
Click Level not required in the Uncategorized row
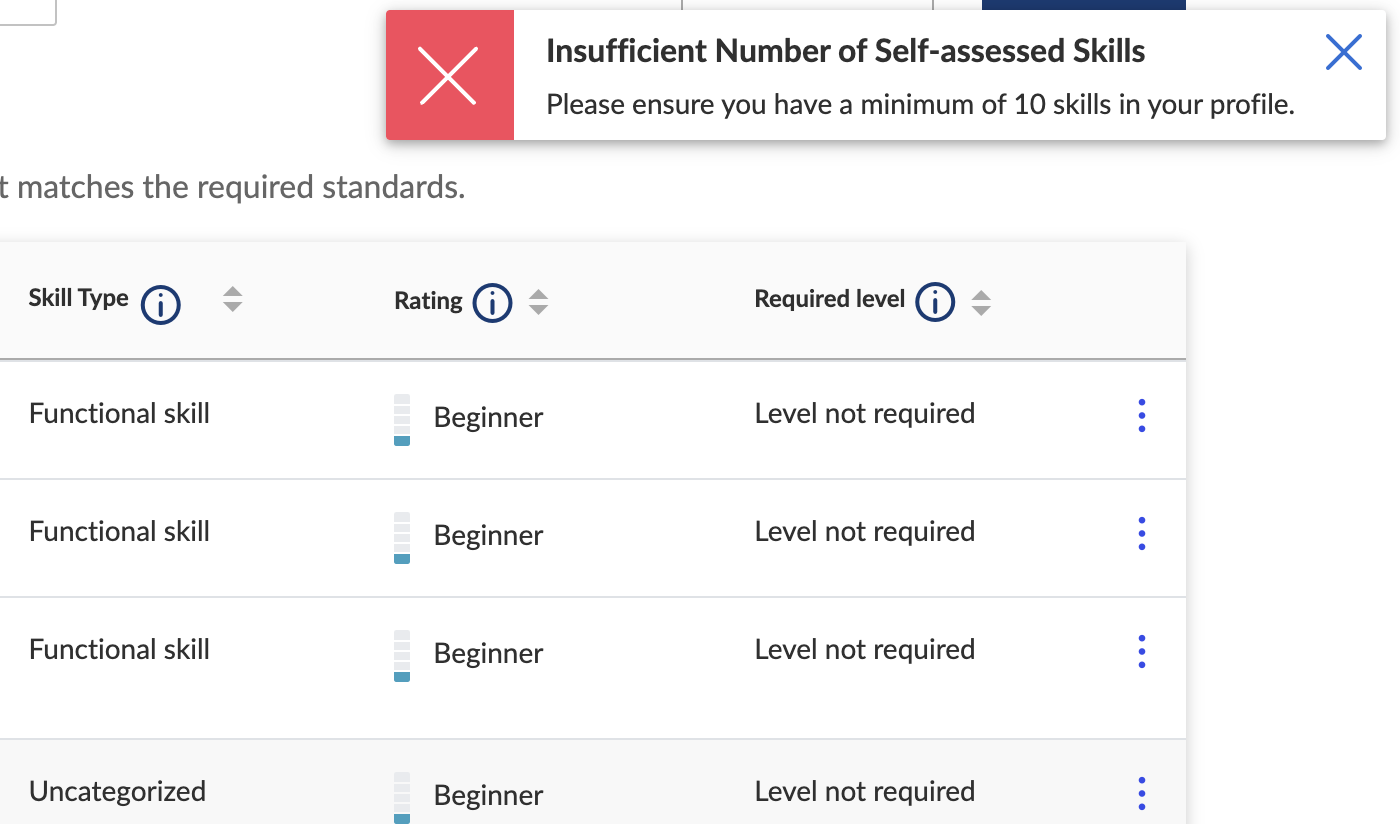[864, 792]
